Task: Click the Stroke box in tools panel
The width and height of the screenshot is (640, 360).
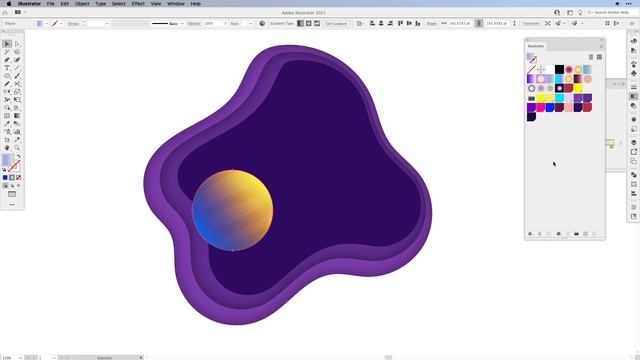Action: click(x=14, y=166)
